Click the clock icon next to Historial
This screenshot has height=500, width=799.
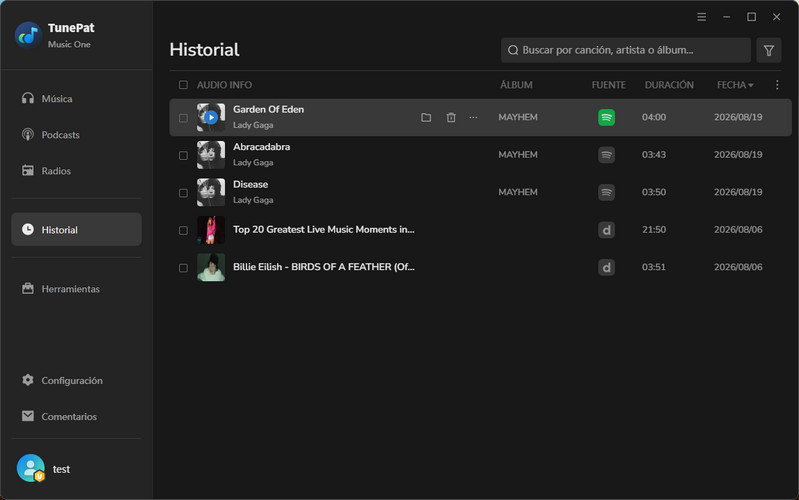pos(28,229)
